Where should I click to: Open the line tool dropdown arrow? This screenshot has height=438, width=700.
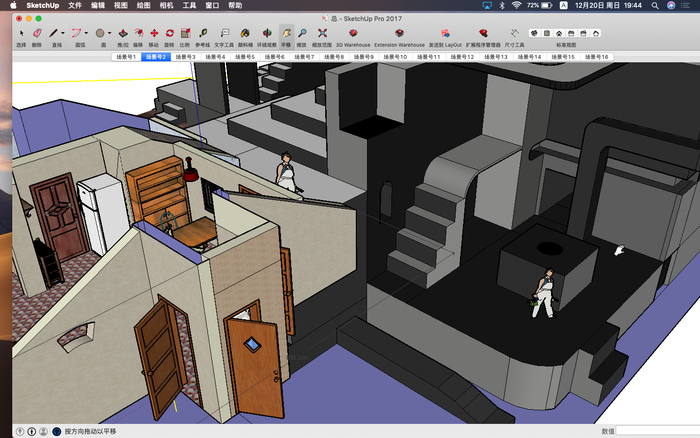pos(64,33)
